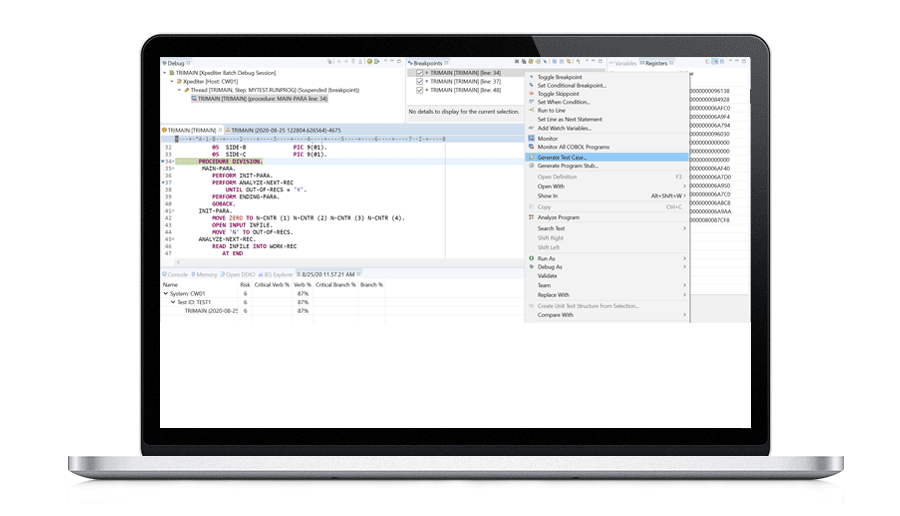This screenshot has width=900, height=516.
Task: Toggle checkbox for TRIMAIN line 34 breakpoint
Action: [419, 73]
